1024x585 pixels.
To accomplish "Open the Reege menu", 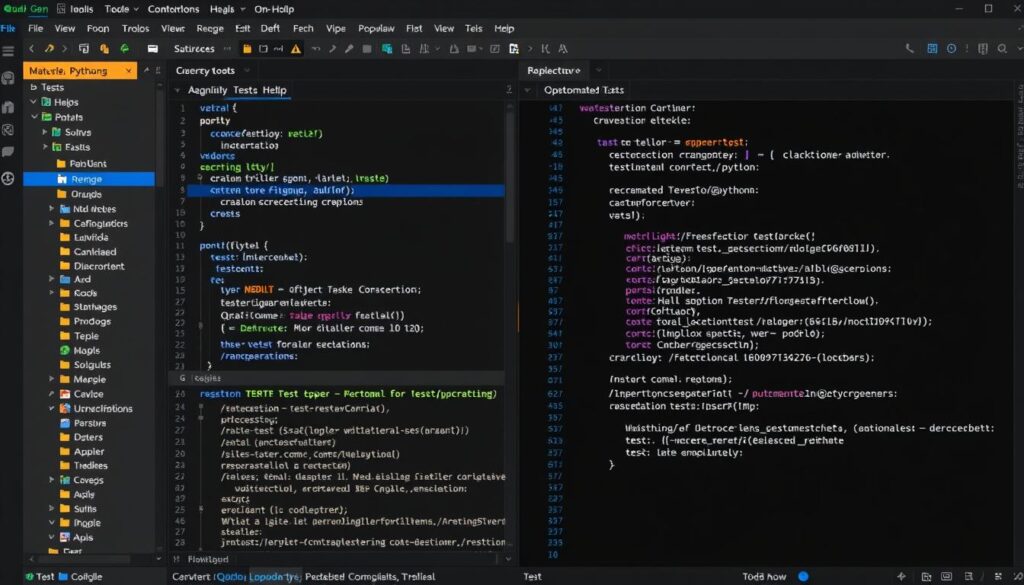I will [210, 29].
